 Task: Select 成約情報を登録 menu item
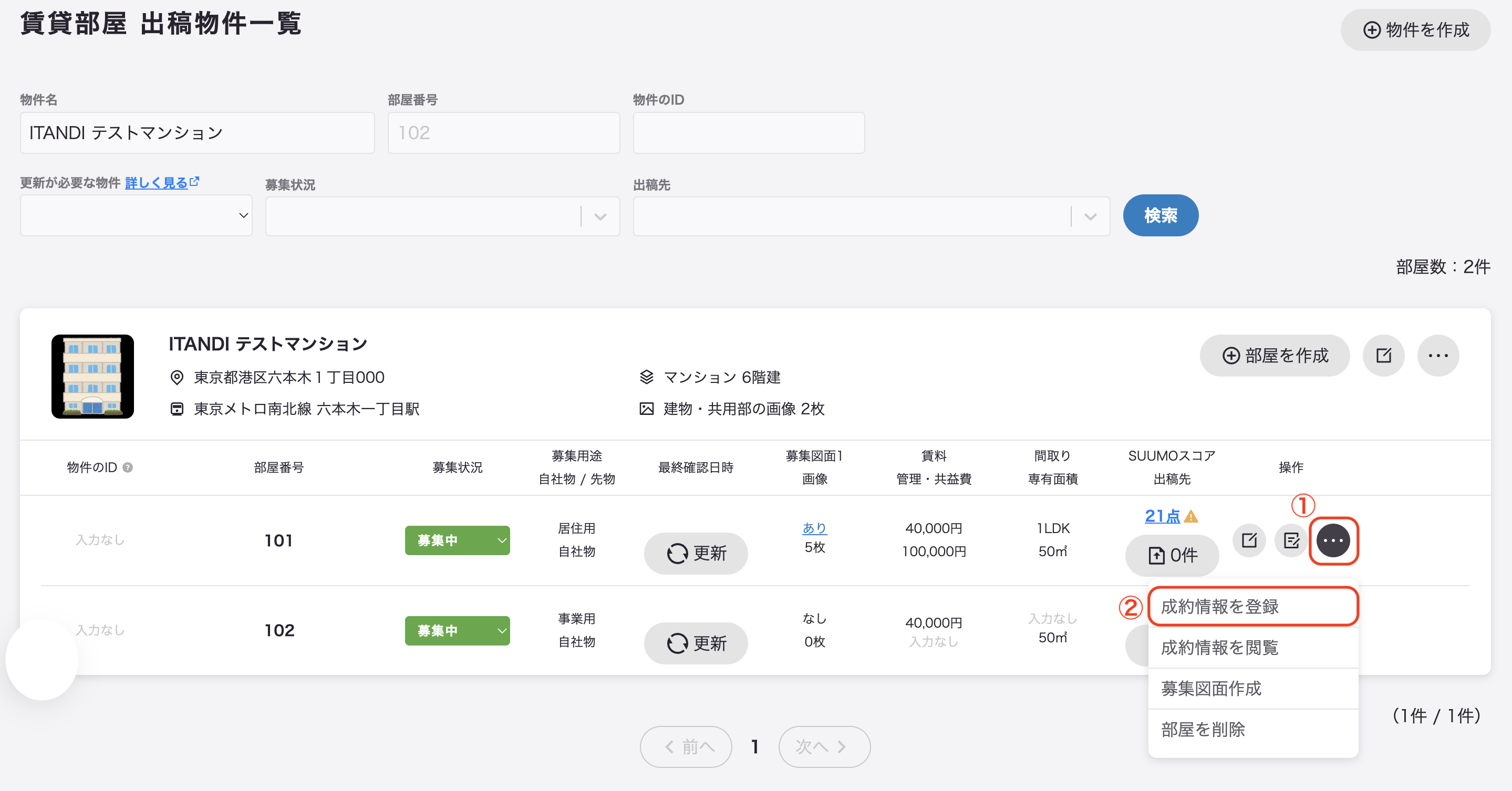(x=1252, y=607)
